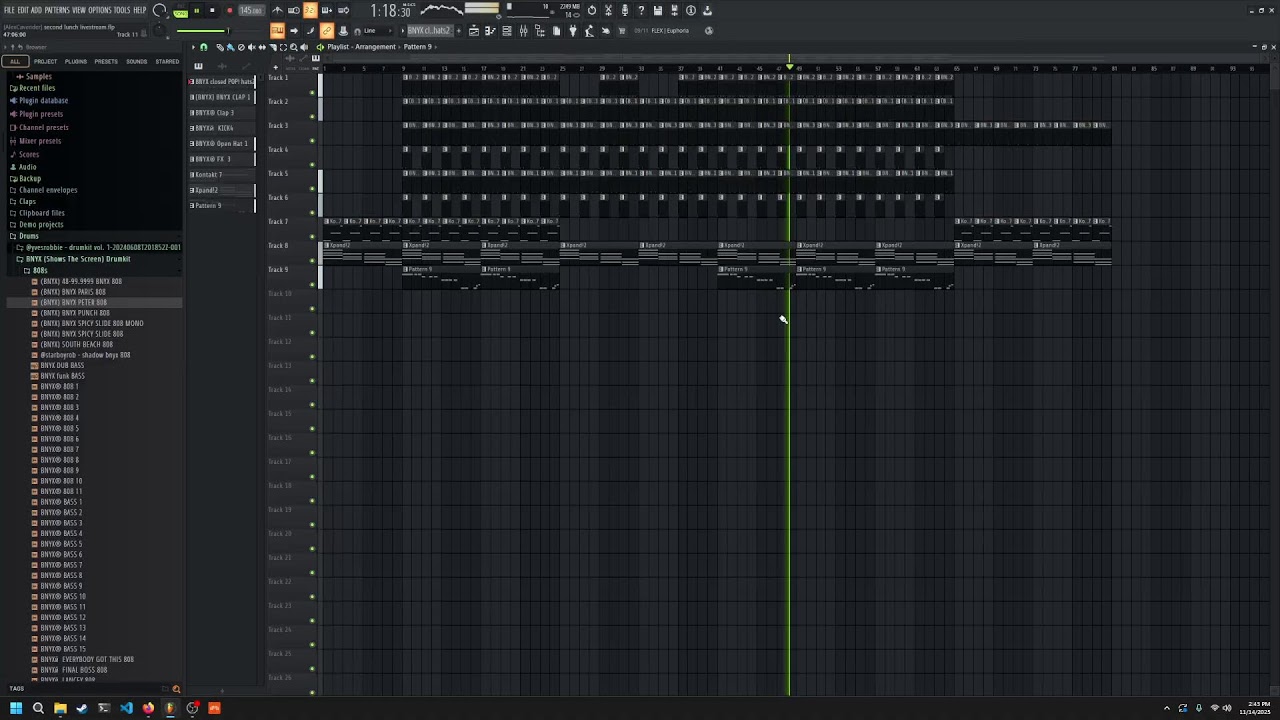
Task: Toggle the stamp tool icon in toolbar
Action: click(x=343, y=31)
